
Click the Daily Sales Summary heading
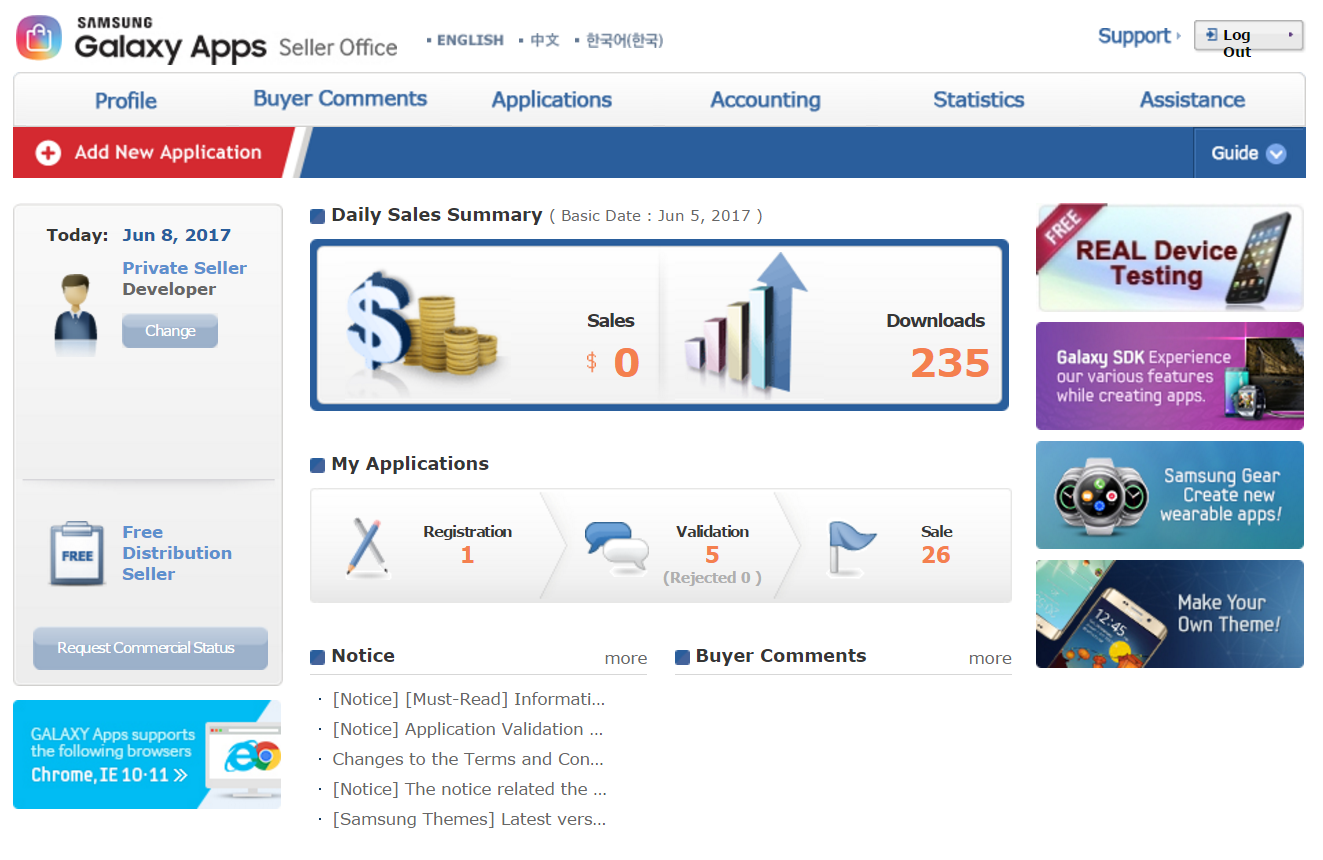coord(437,215)
